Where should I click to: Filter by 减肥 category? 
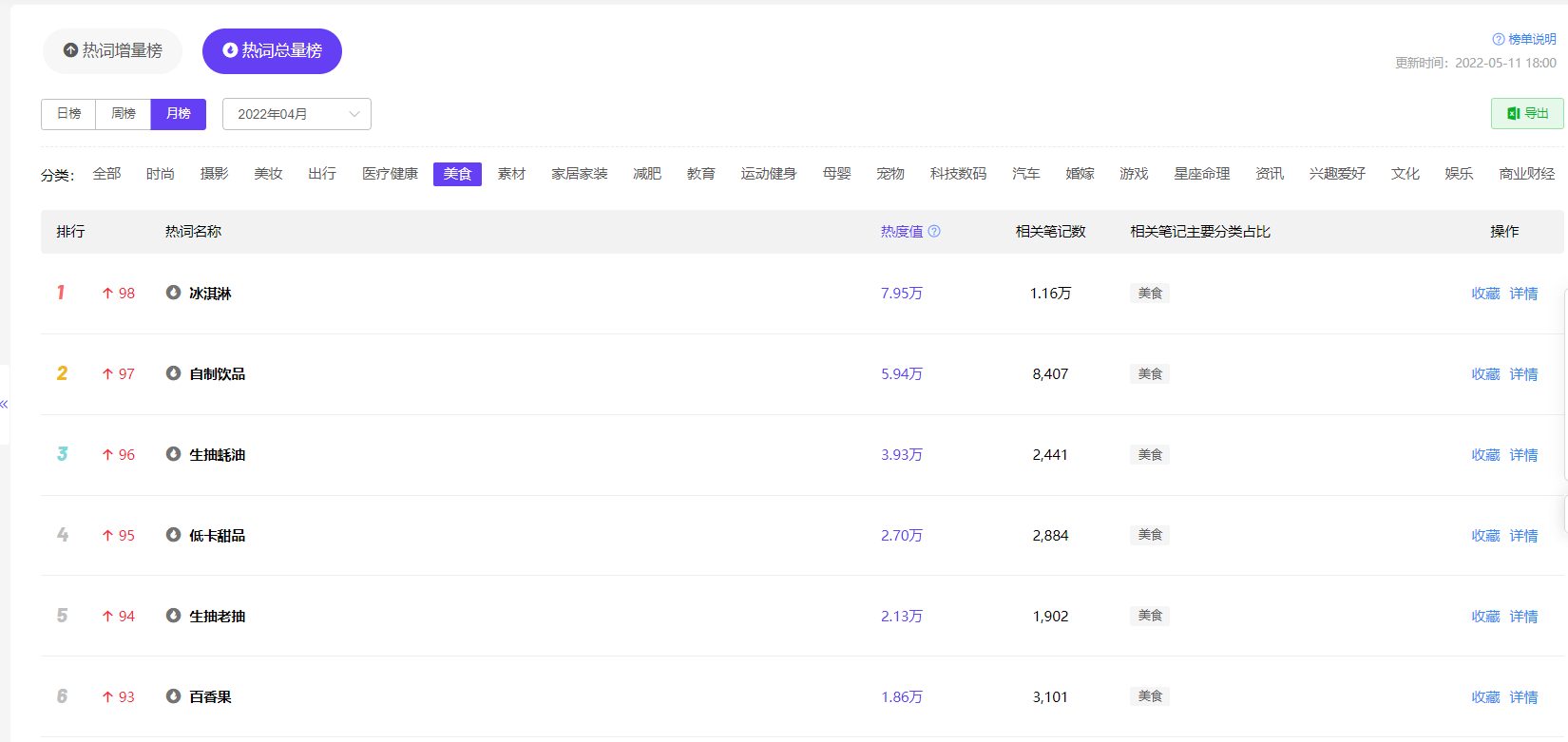(x=647, y=174)
